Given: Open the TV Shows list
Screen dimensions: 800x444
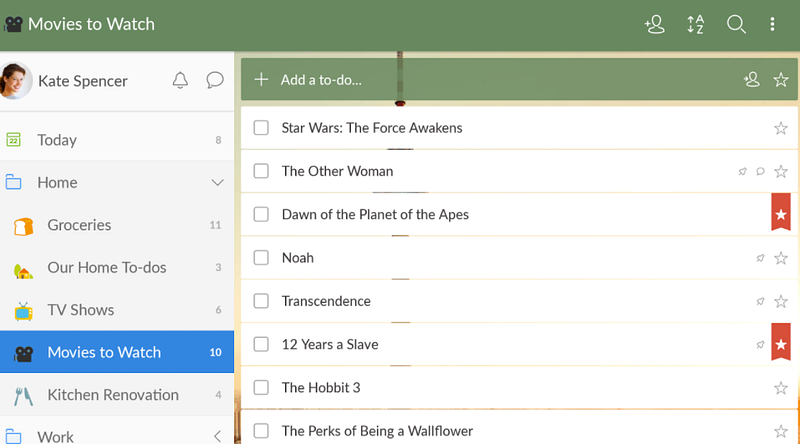Looking at the screenshot, I should click(117, 310).
